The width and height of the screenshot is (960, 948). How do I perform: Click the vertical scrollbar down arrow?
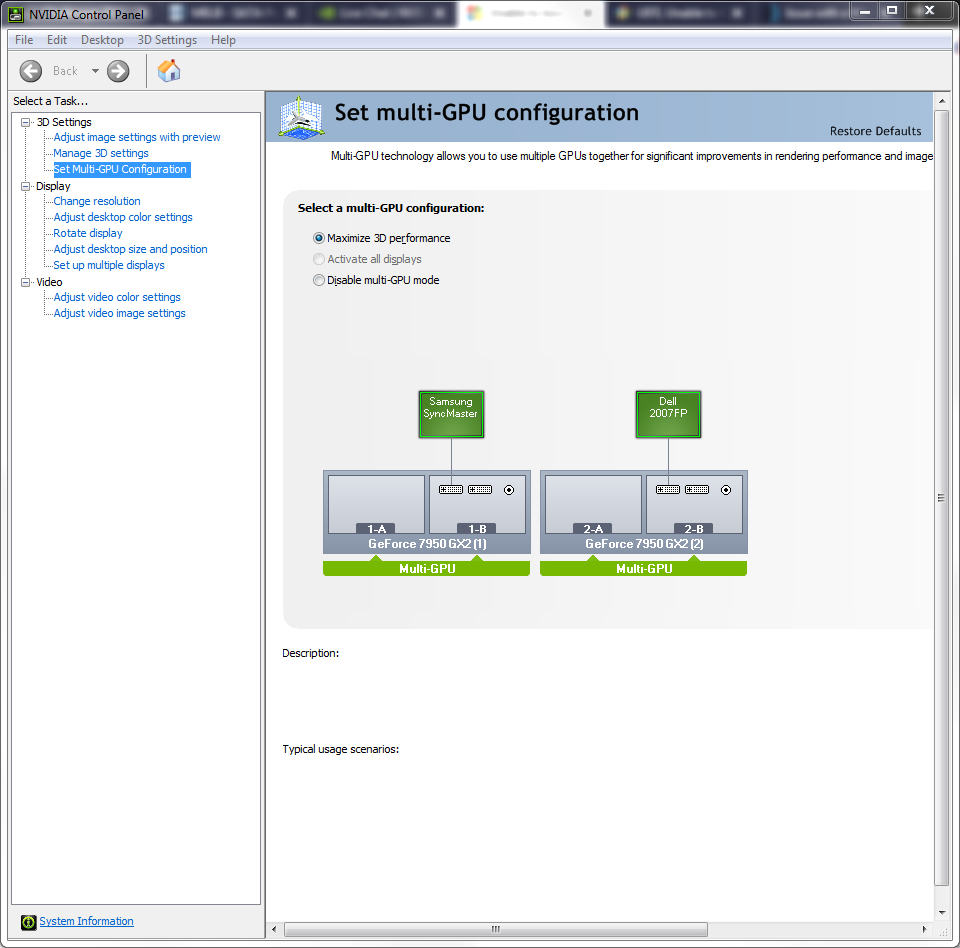point(942,912)
